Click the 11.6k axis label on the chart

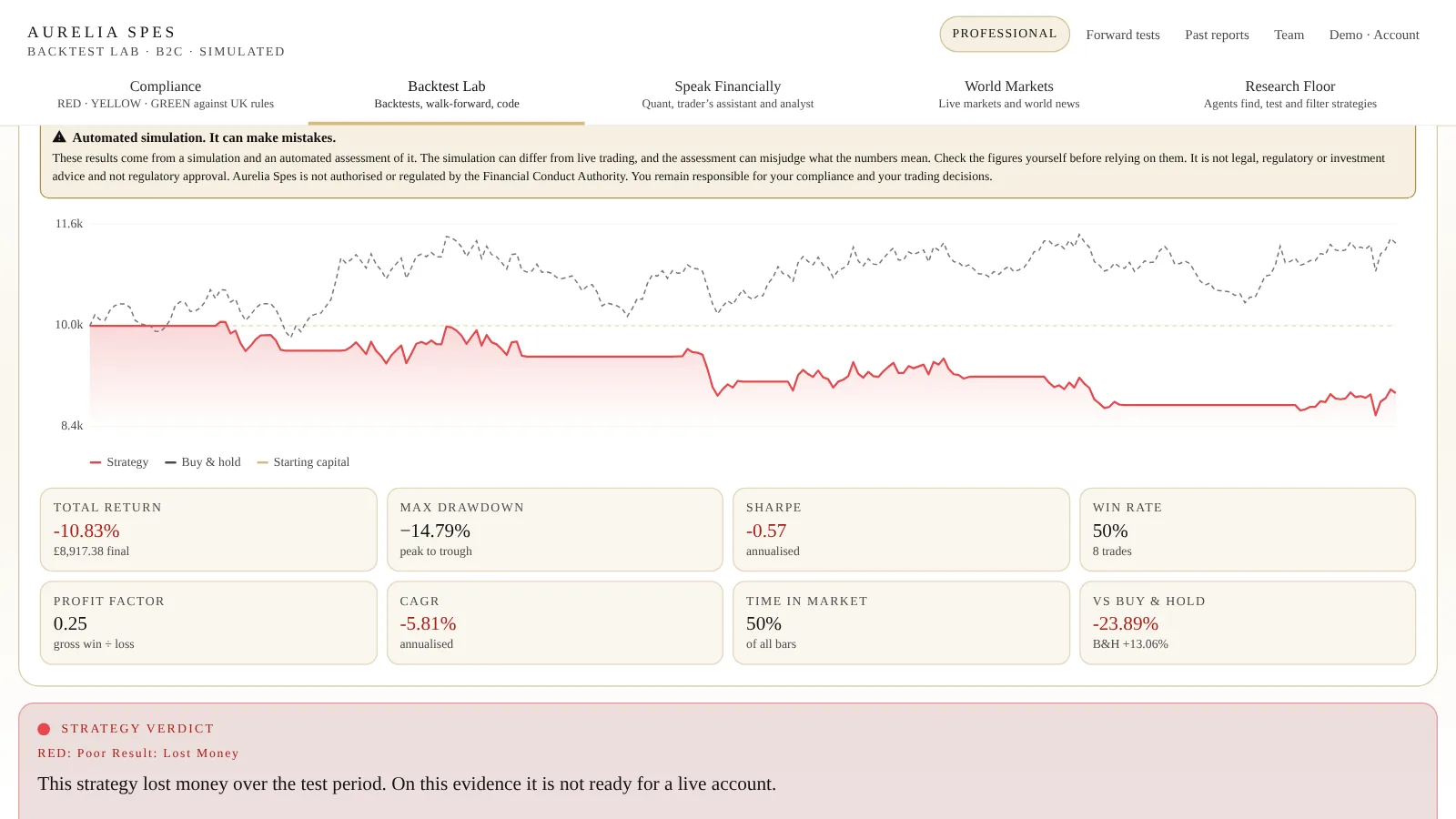point(69,224)
